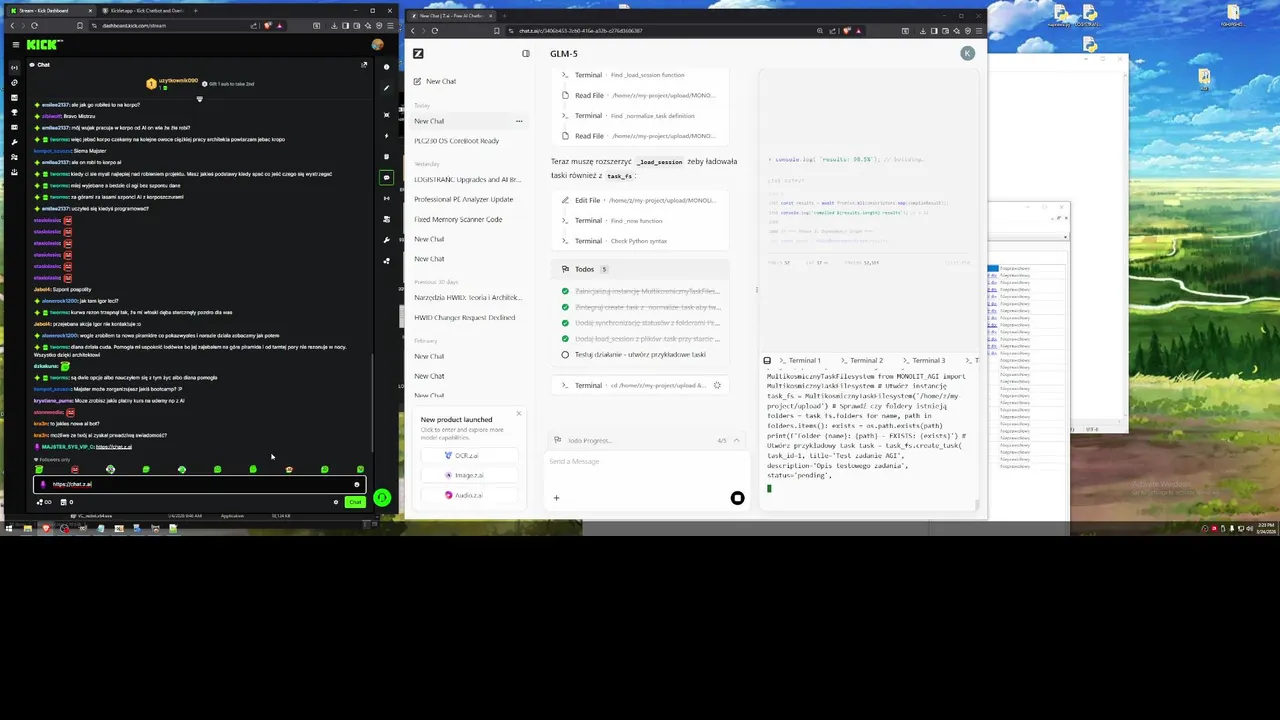Reload the Kick dashboard page
This screenshot has height=720, width=1280.
coord(34,26)
